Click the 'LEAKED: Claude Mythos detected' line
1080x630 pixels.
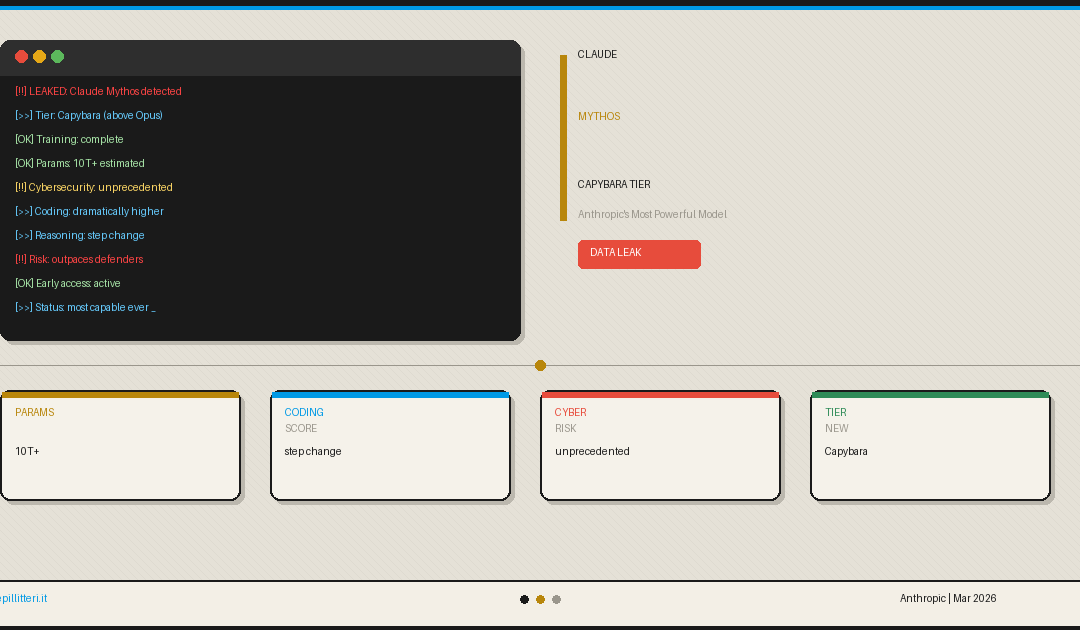click(98, 91)
